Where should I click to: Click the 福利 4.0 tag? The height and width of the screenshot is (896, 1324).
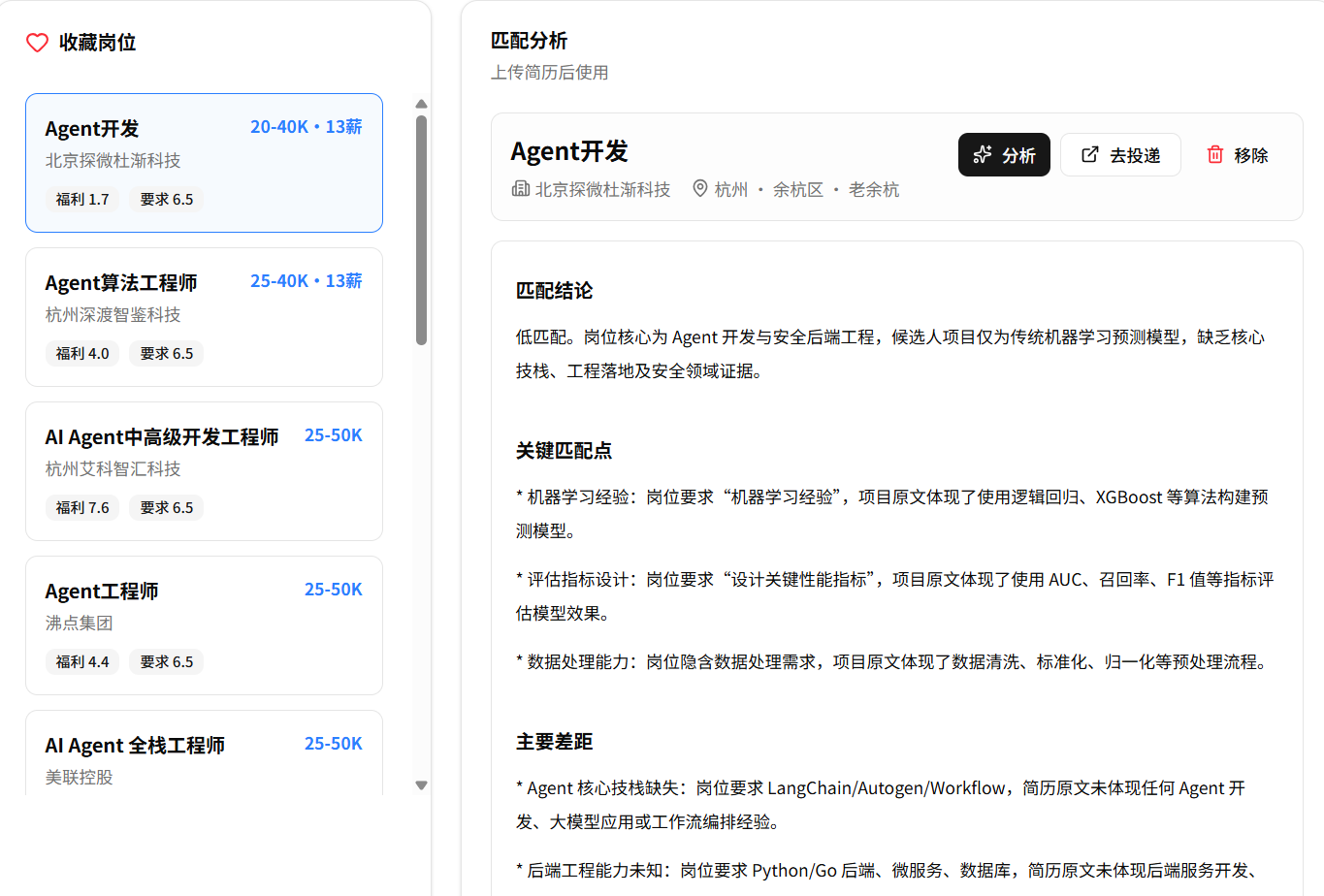(x=82, y=353)
